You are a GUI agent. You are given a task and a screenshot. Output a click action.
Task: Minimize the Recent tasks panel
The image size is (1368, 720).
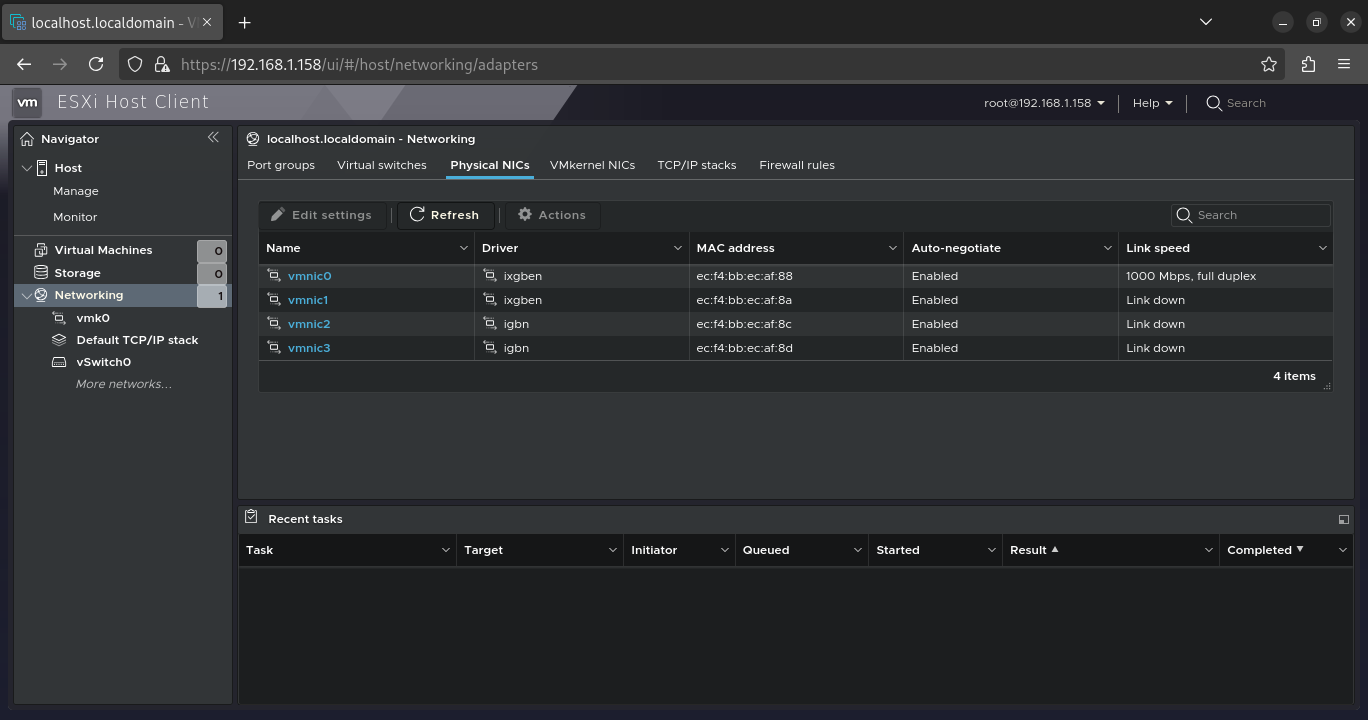(x=1343, y=519)
